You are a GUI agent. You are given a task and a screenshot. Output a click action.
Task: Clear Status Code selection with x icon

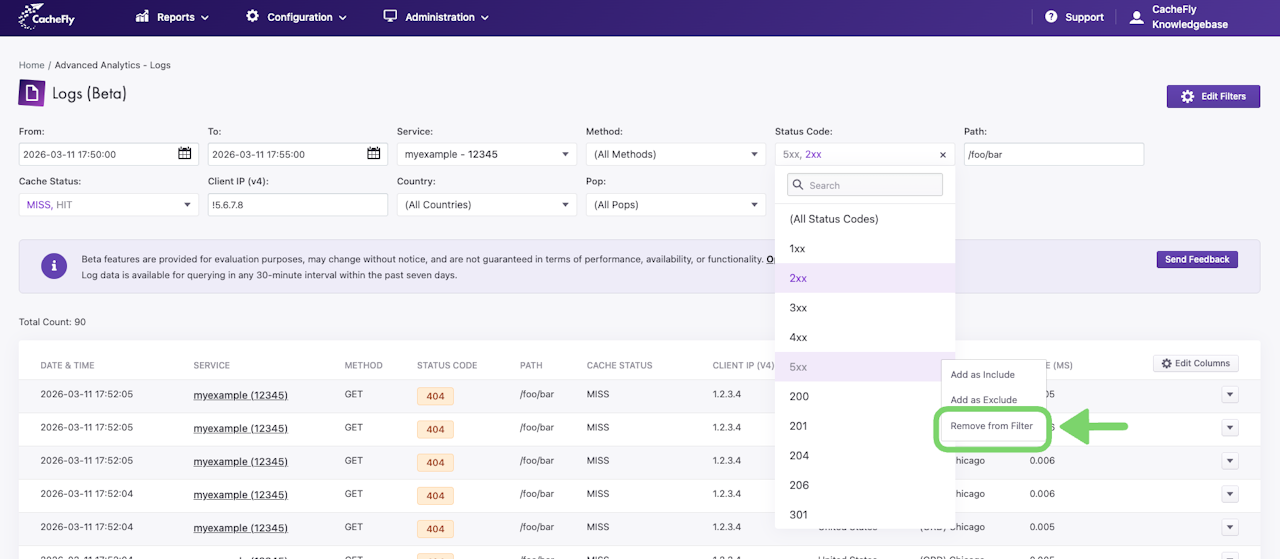(x=942, y=155)
